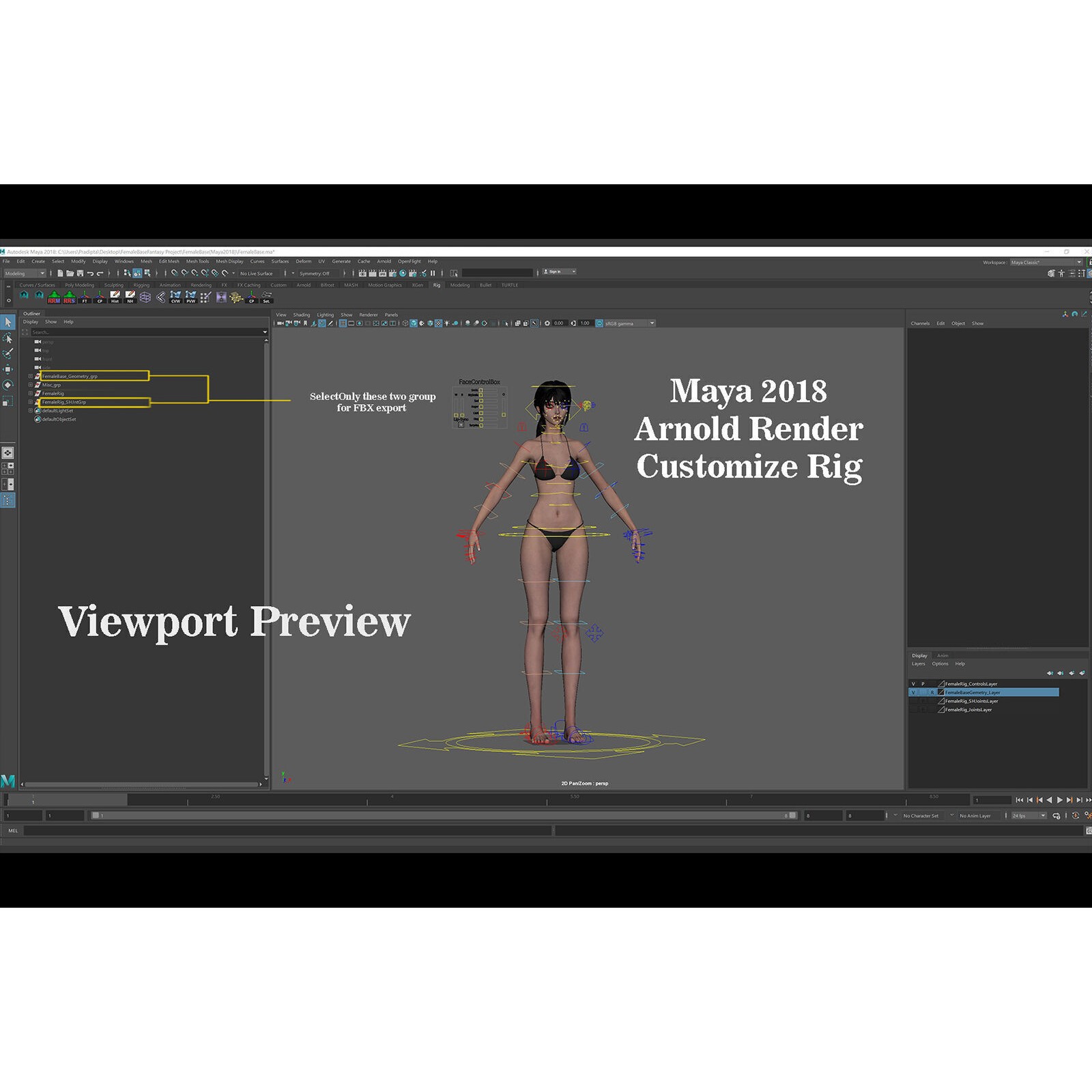The width and height of the screenshot is (1092, 1092).
Task: Click the RRS shelf icon
Action: [x=69, y=300]
